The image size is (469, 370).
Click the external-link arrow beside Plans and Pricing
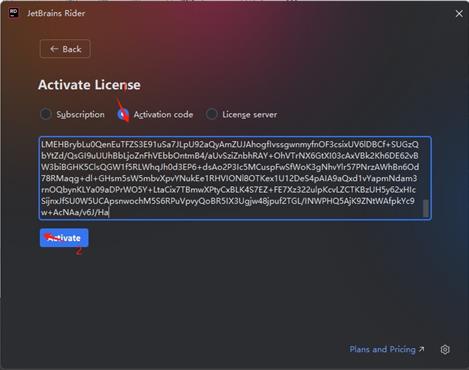422,349
